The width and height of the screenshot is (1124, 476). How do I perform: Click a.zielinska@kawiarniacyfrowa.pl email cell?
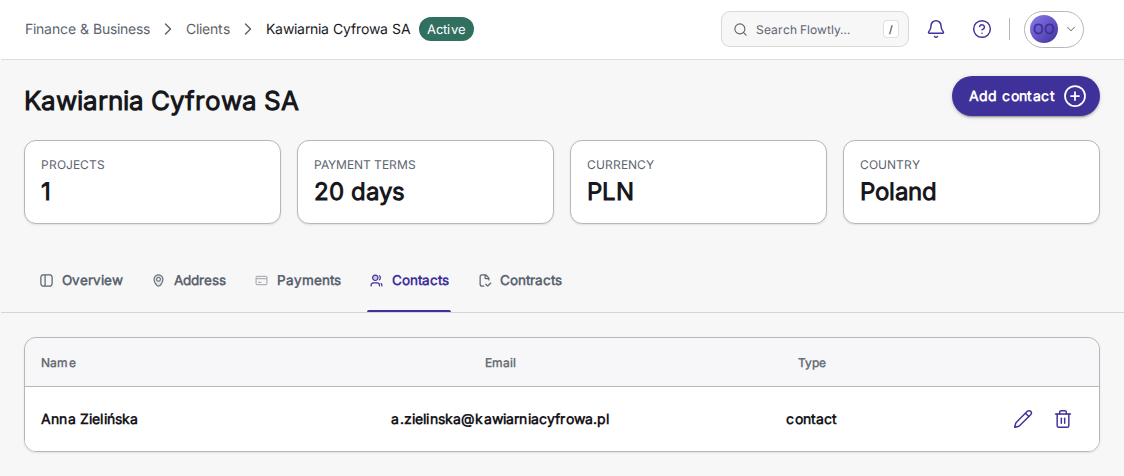(500, 419)
